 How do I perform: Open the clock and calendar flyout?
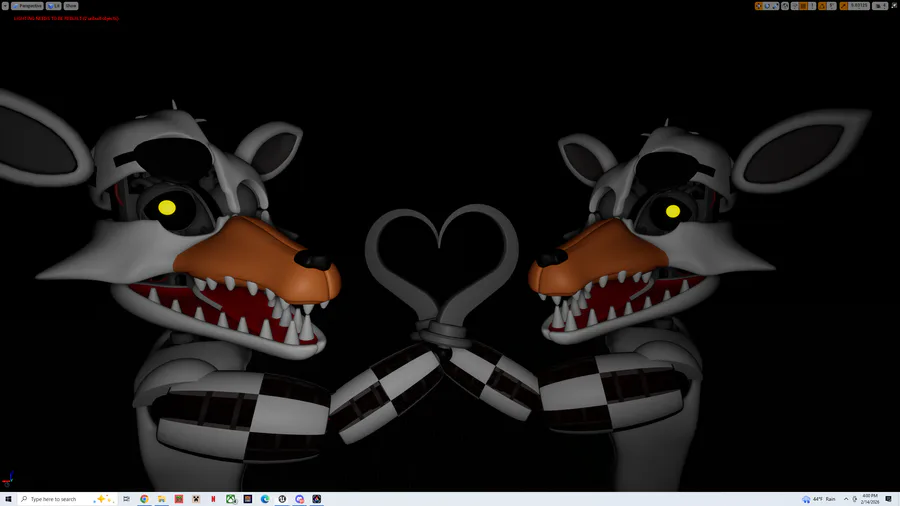[870, 499]
